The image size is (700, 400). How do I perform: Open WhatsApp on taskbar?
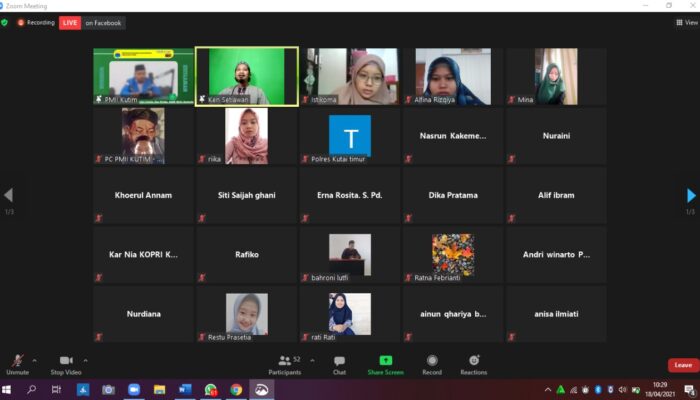[x=211, y=390]
